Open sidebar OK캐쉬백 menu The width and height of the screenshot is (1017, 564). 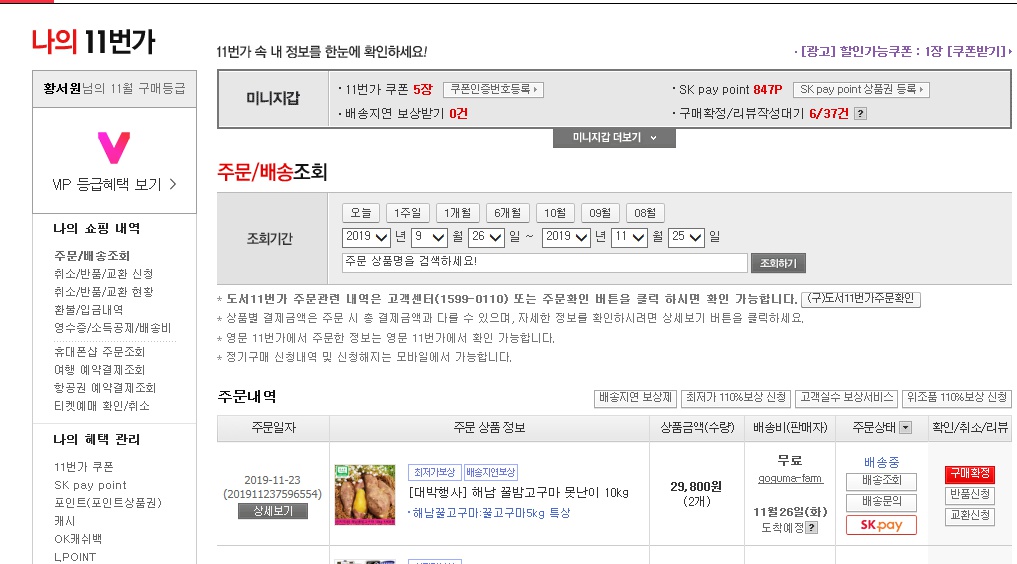(x=78, y=539)
